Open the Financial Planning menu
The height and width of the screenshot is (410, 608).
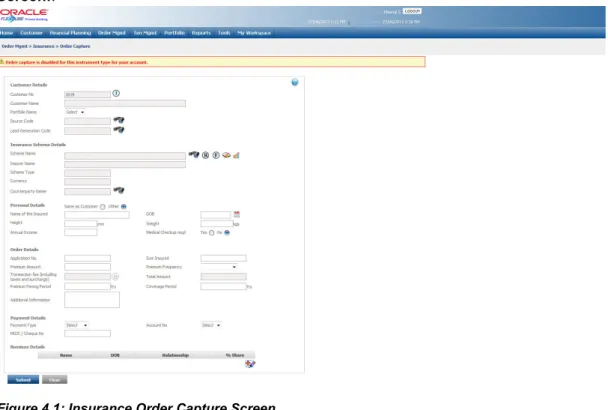70,33
